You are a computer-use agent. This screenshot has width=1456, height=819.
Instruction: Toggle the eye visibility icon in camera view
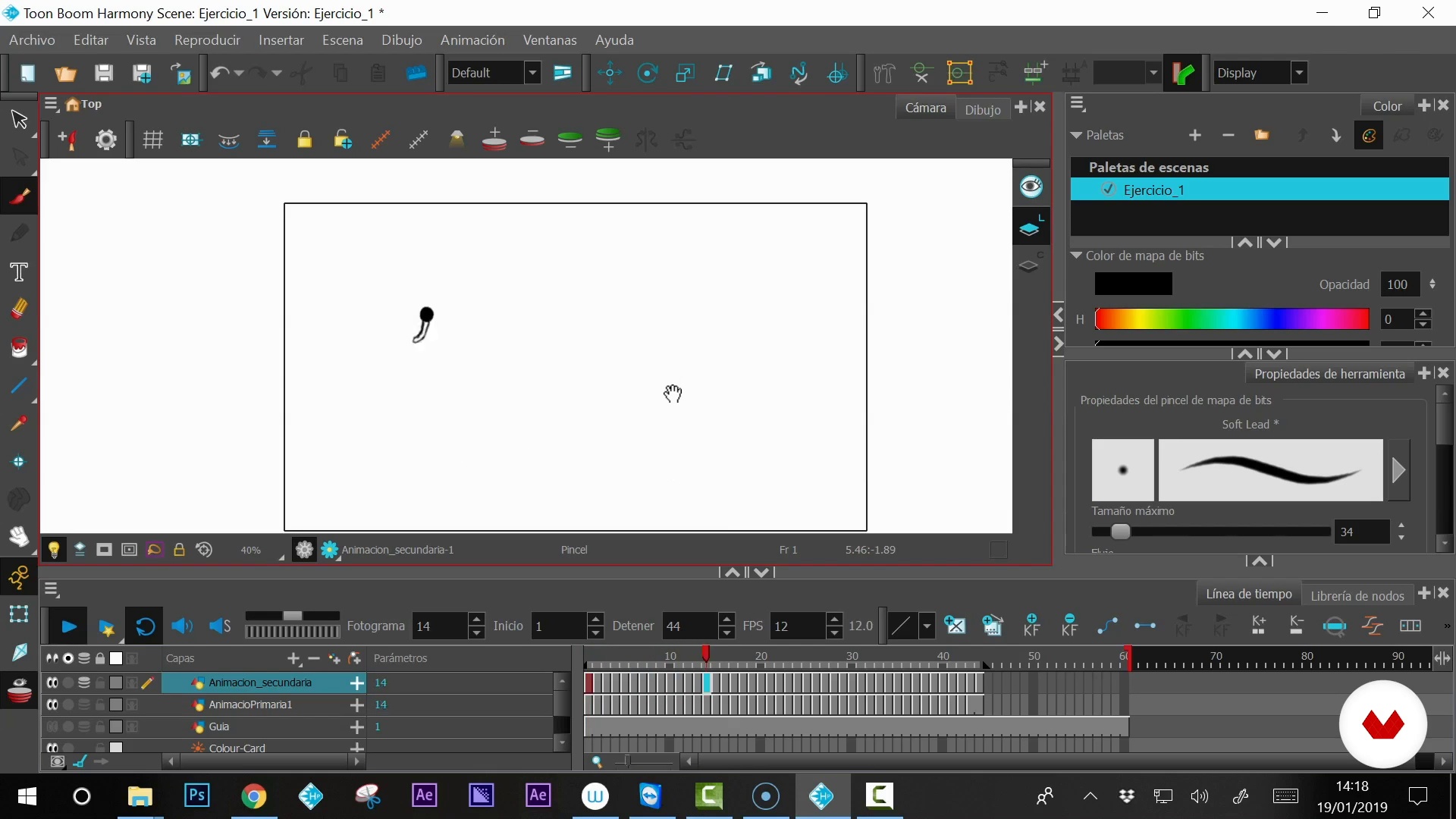click(x=1031, y=187)
